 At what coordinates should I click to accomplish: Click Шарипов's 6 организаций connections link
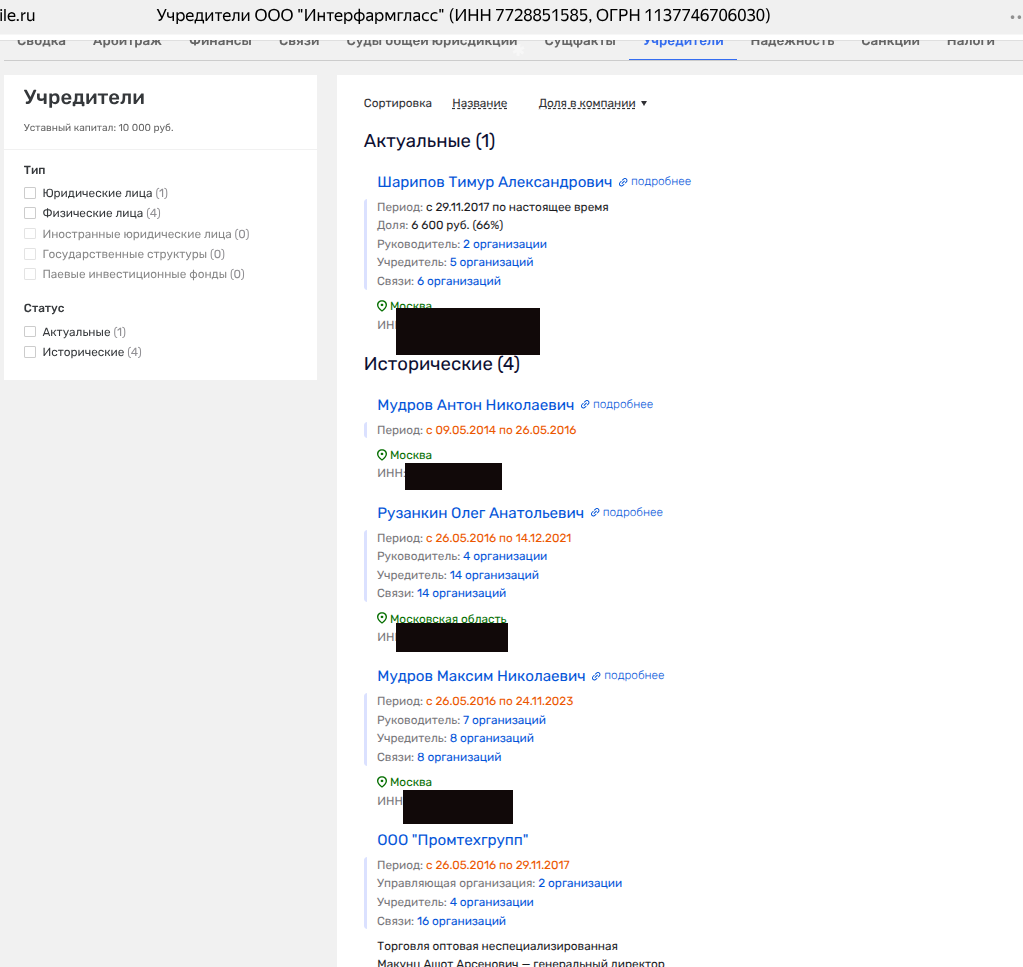[458, 281]
